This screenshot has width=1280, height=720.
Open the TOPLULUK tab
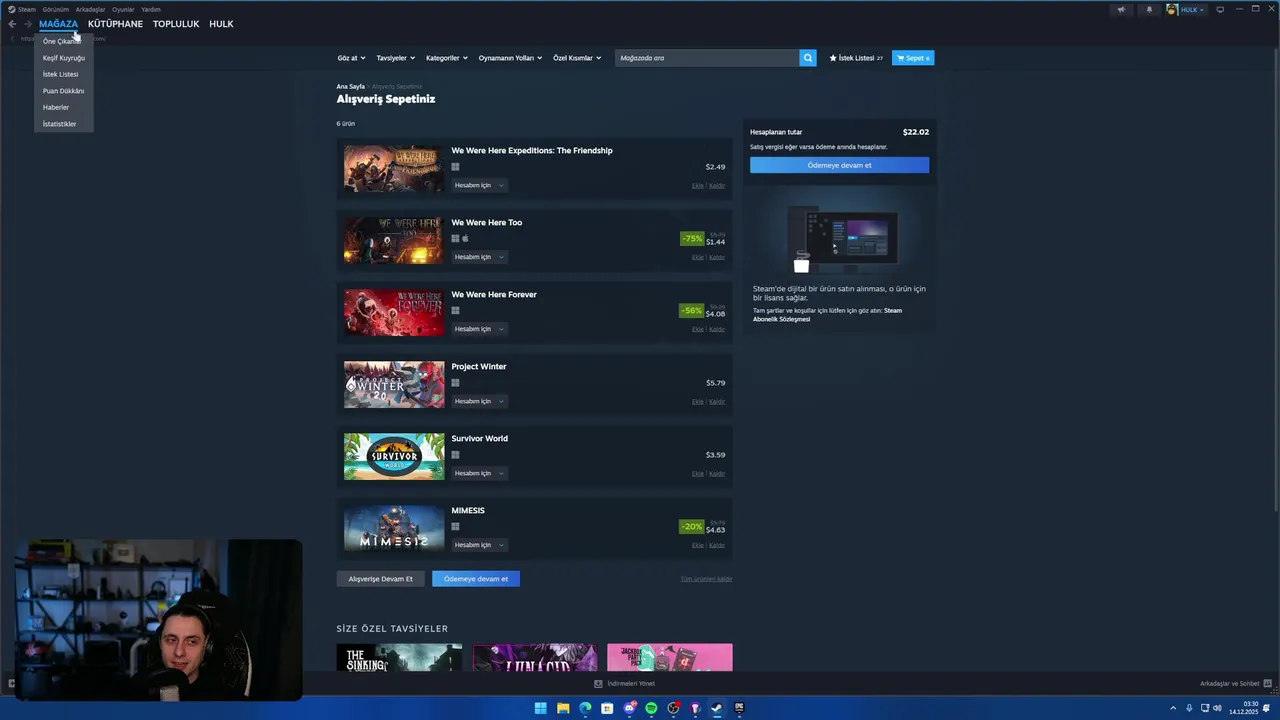click(x=176, y=24)
